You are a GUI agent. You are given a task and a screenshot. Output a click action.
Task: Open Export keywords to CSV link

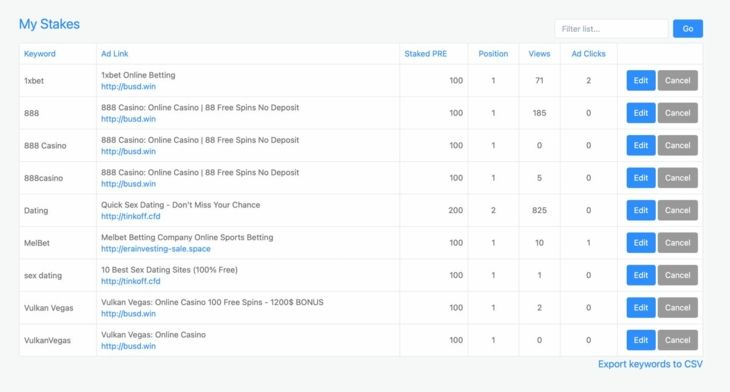point(650,364)
